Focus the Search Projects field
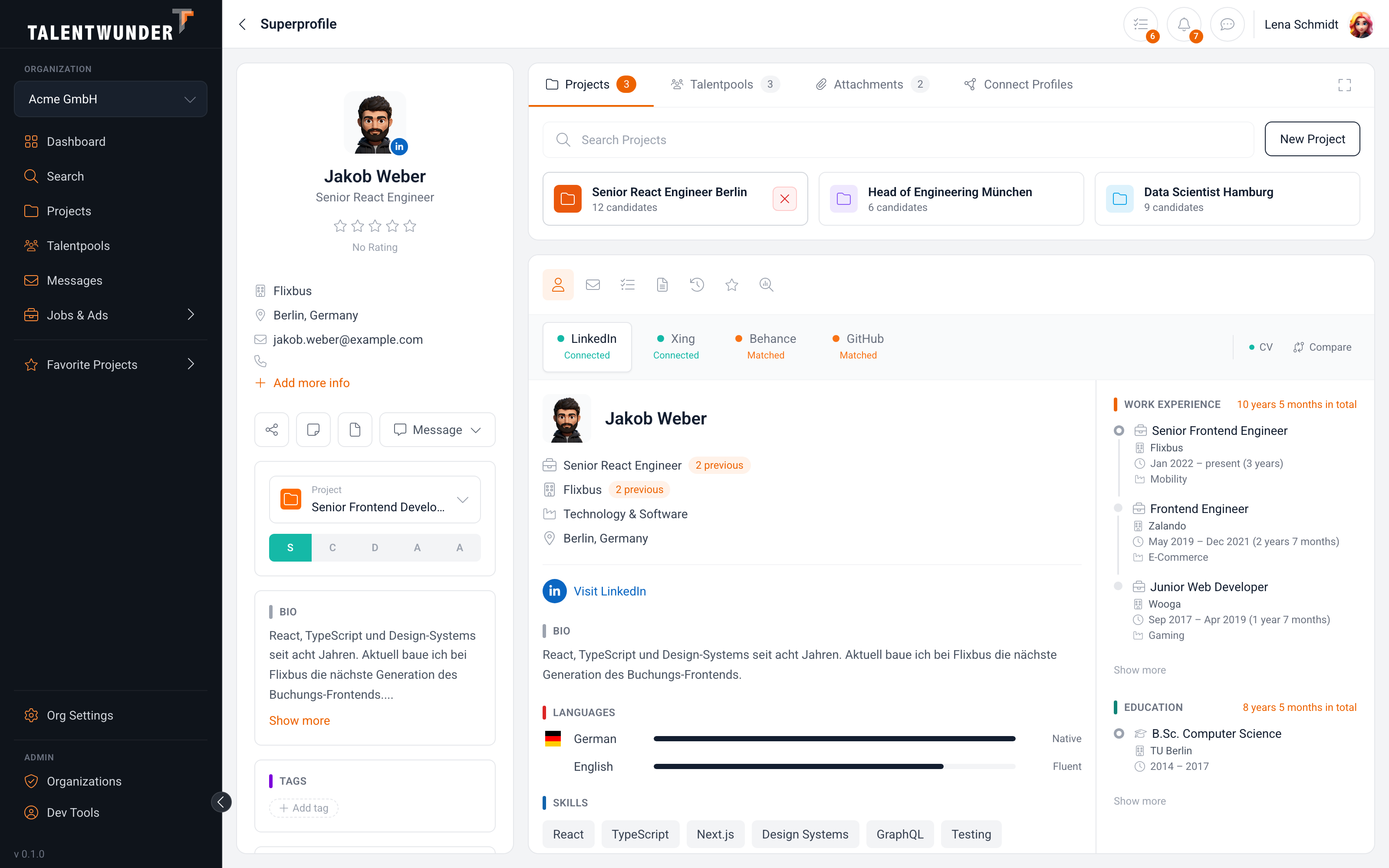 [898, 139]
